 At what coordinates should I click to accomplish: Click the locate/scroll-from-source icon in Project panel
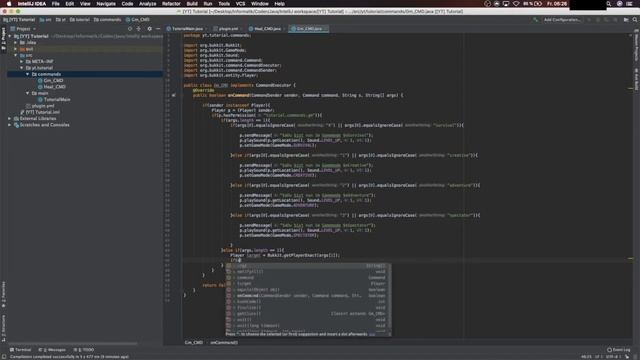[130, 29]
